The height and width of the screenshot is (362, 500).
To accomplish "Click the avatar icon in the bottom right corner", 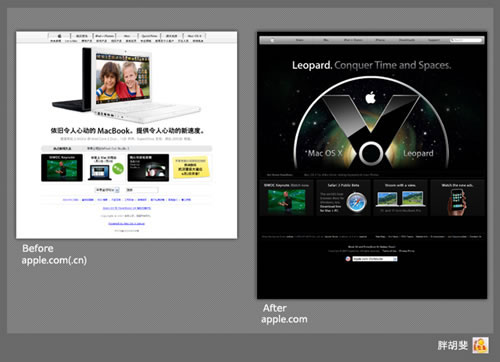I will coord(480,345).
